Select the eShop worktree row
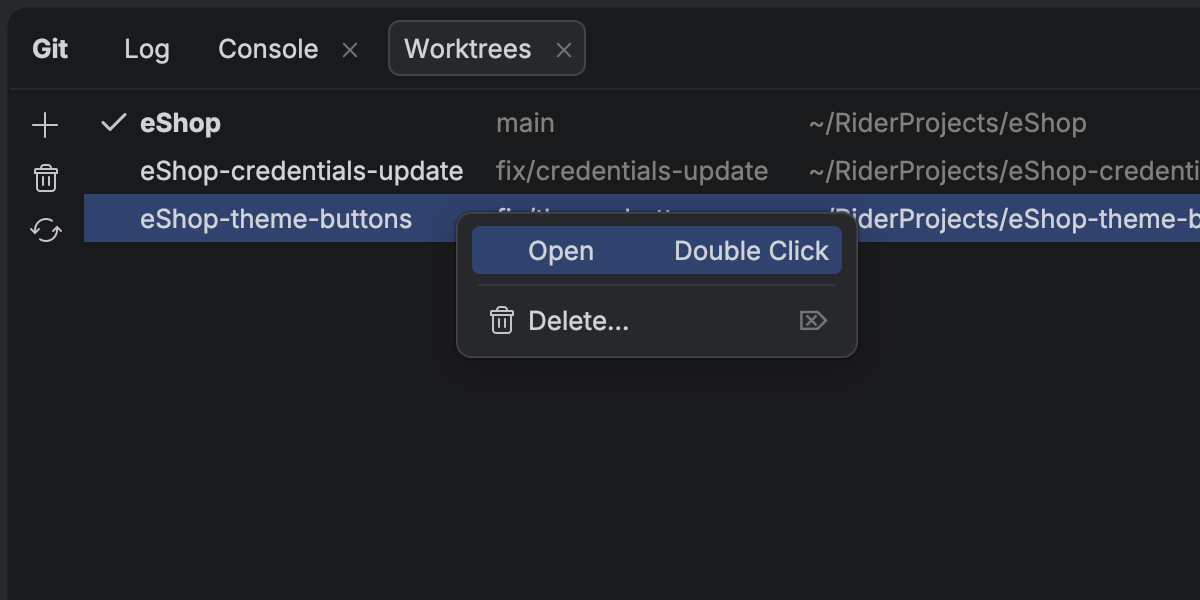This screenshot has height=600, width=1200. click(180, 123)
